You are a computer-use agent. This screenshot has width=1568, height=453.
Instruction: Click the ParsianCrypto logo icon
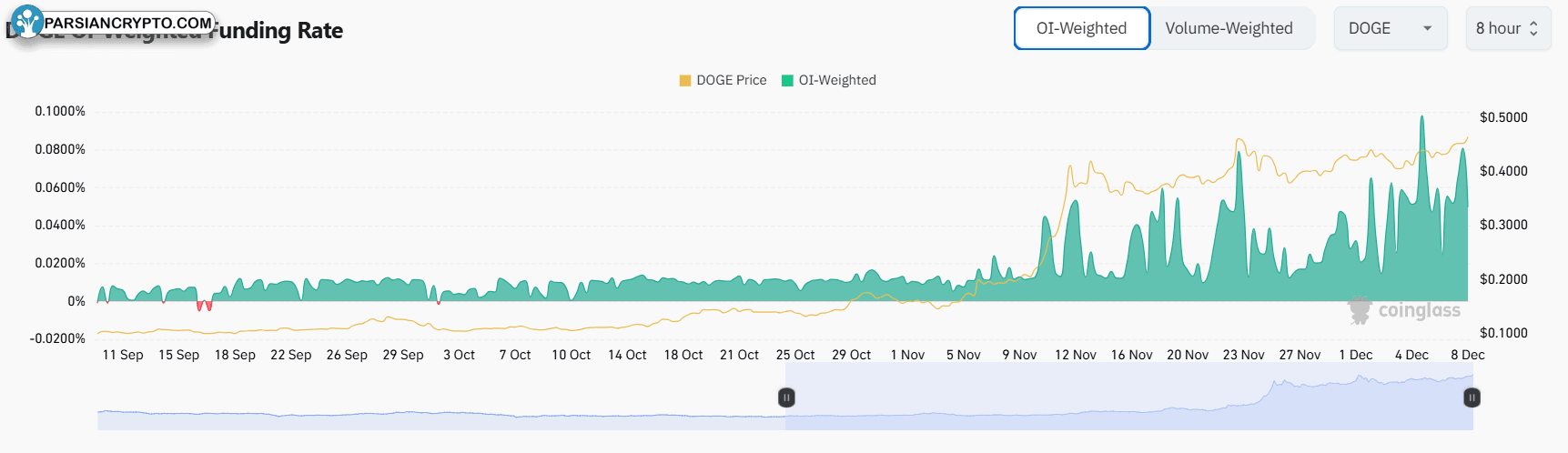[27, 22]
